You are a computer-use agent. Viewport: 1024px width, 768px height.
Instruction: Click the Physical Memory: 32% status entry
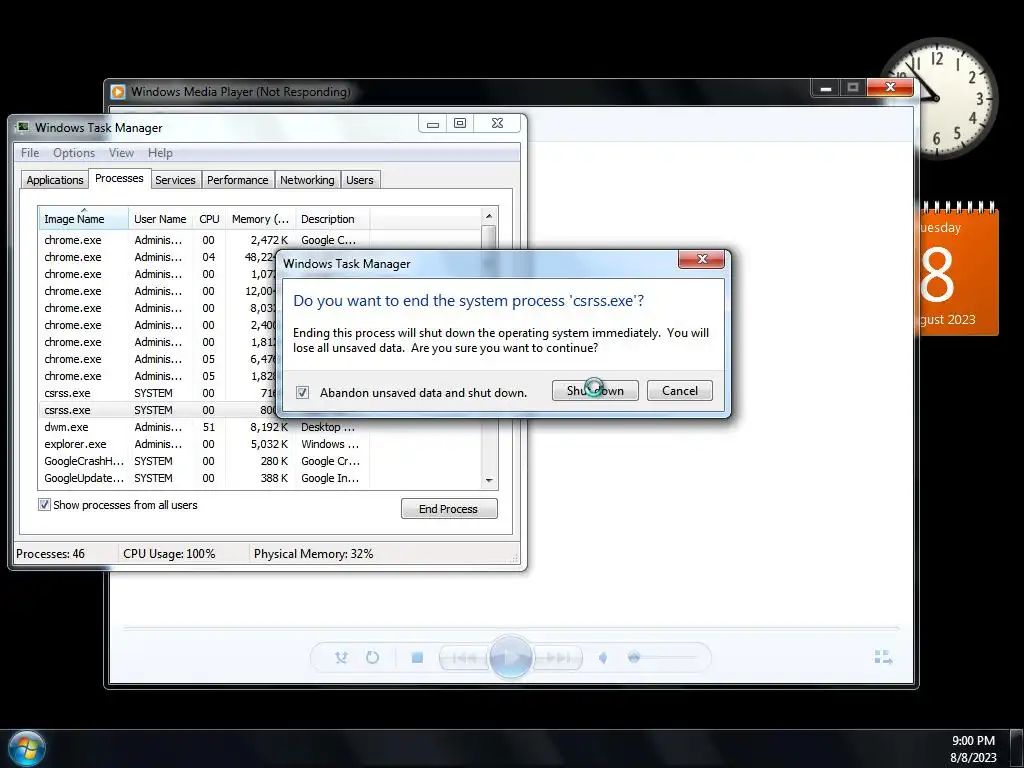tap(313, 554)
